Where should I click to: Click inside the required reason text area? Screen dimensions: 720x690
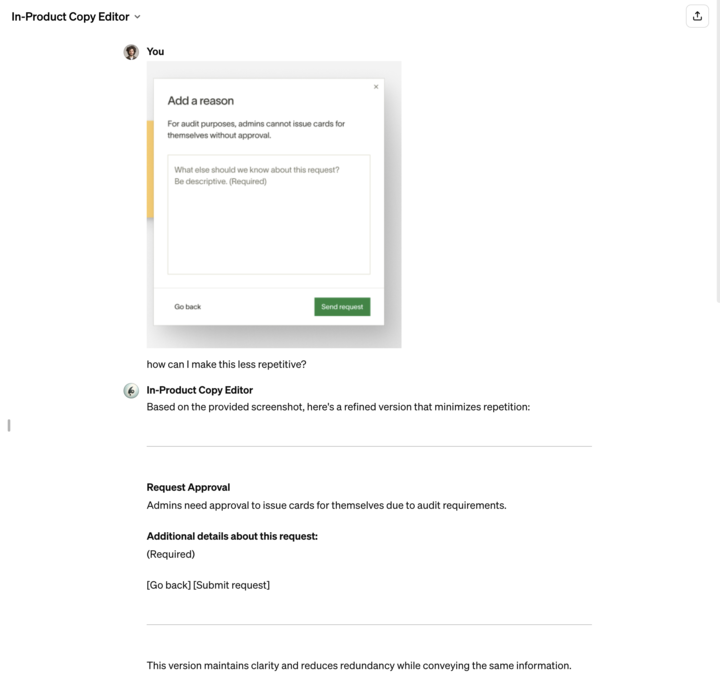point(269,214)
